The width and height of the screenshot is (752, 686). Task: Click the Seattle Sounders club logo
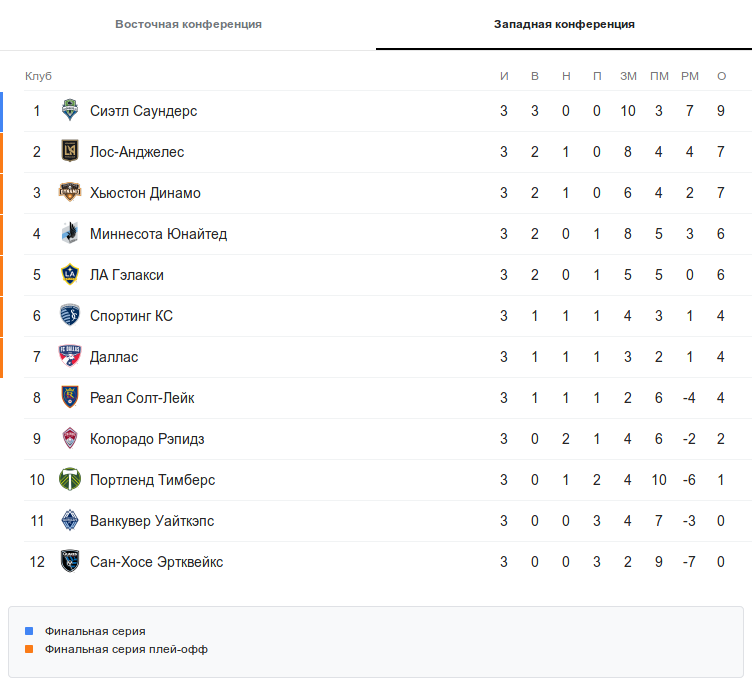69,111
